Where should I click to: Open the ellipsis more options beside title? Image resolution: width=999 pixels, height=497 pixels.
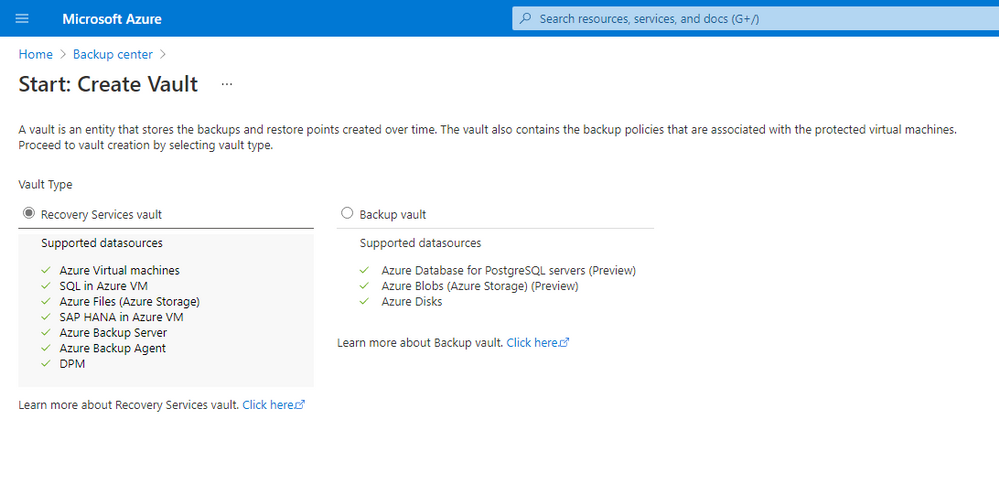[x=227, y=84]
